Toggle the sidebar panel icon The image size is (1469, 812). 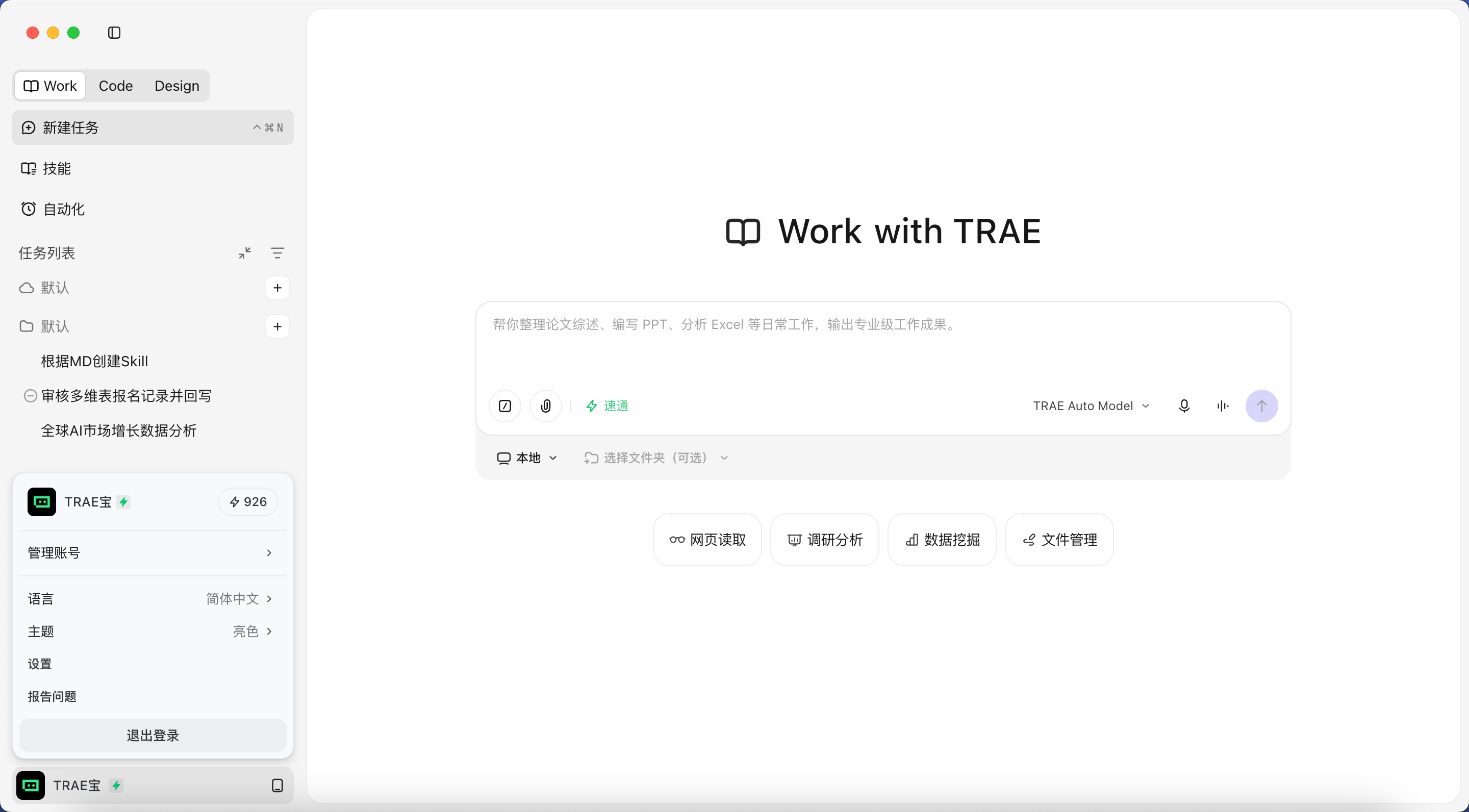[x=114, y=33]
